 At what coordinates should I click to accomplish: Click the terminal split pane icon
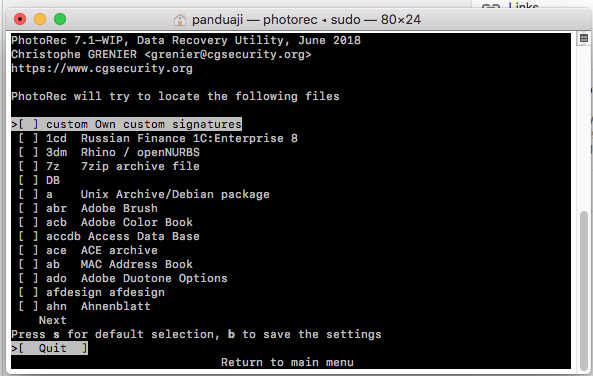(x=584, y=39)
